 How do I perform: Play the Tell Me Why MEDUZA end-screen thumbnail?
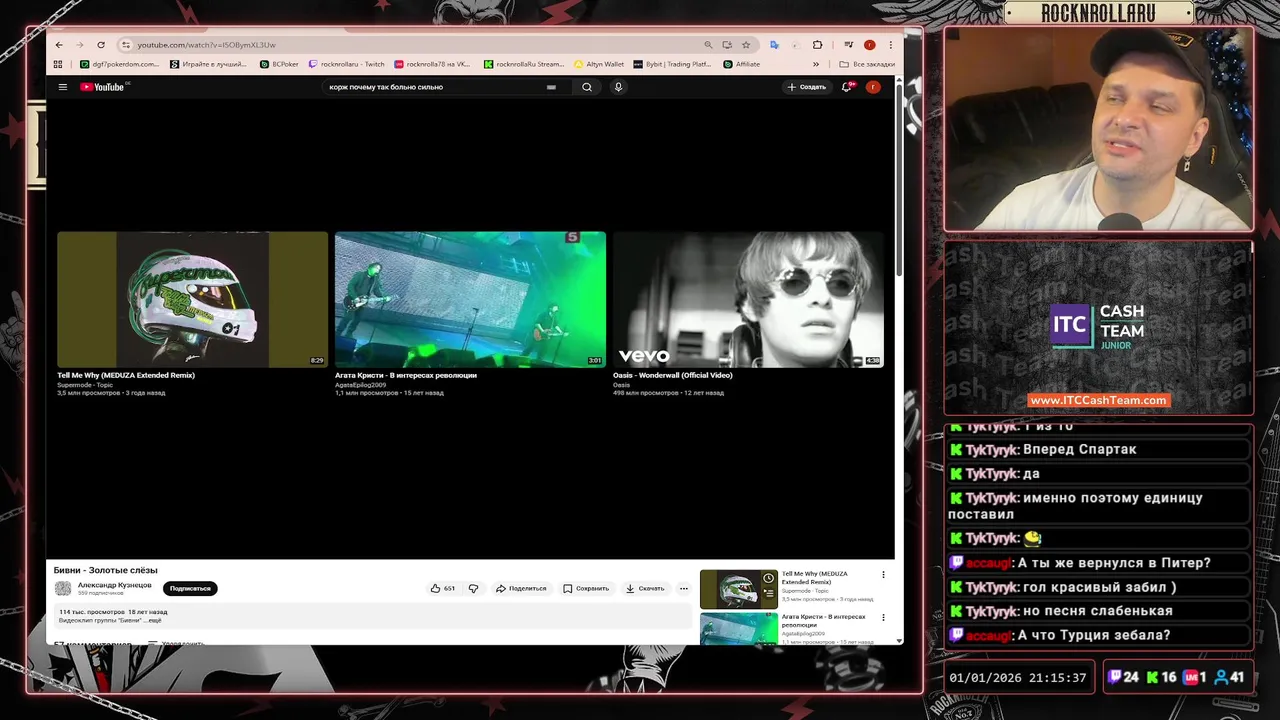[x=192, y=299]
